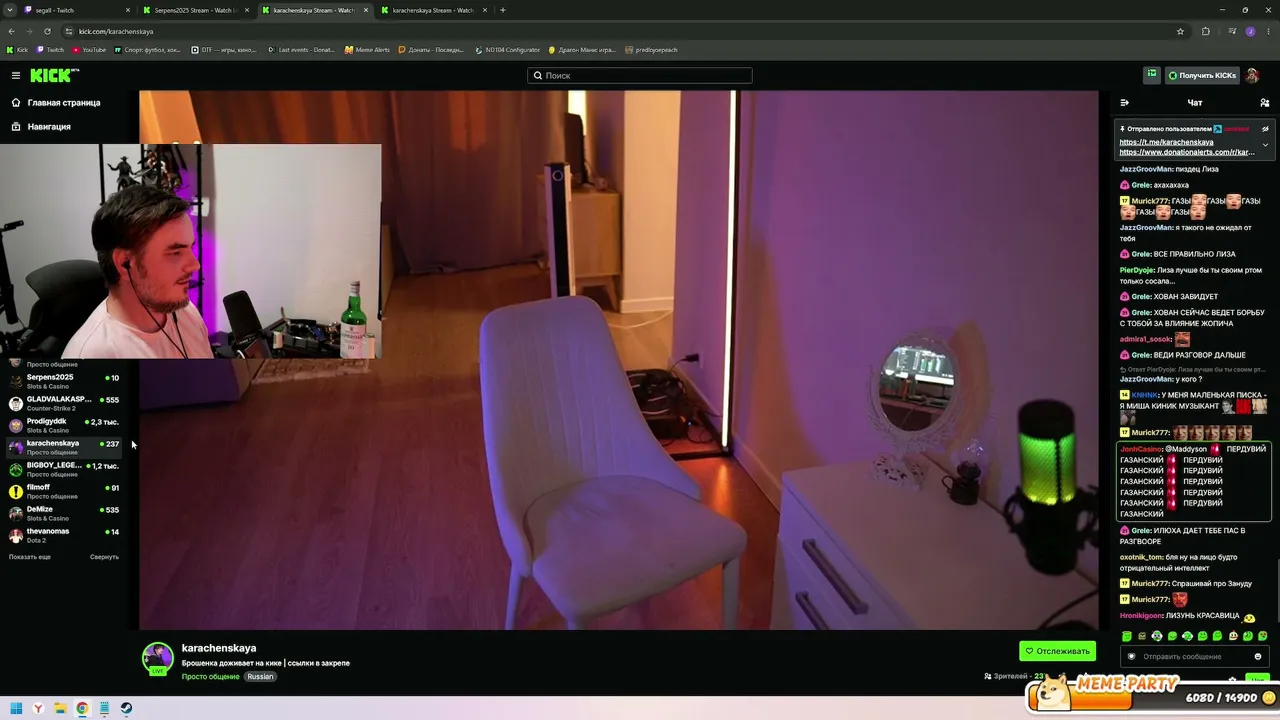The height and width of the screenshot is (720, 1280).
Task: Focus the Поиск search field
Action: [x=640, y=75]
